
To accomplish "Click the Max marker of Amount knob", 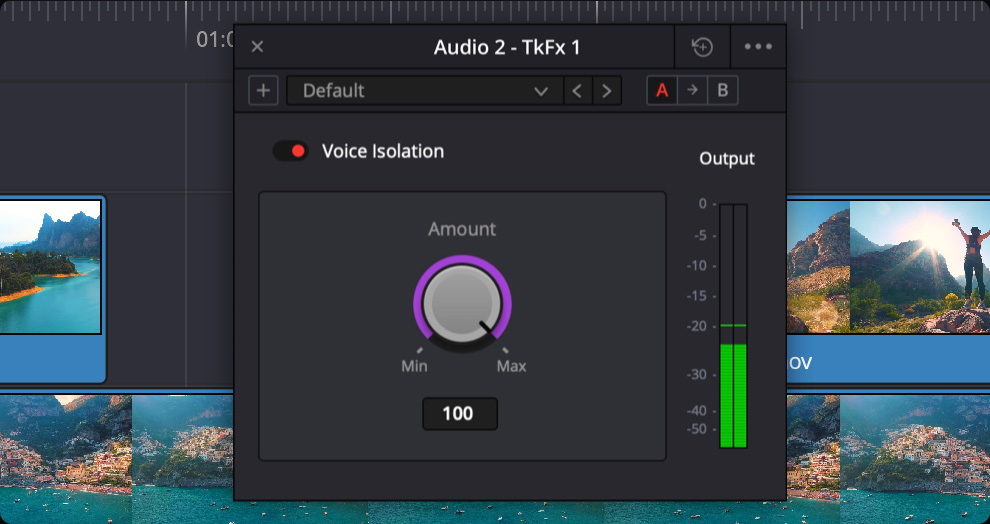I will [x=511, y=365].
